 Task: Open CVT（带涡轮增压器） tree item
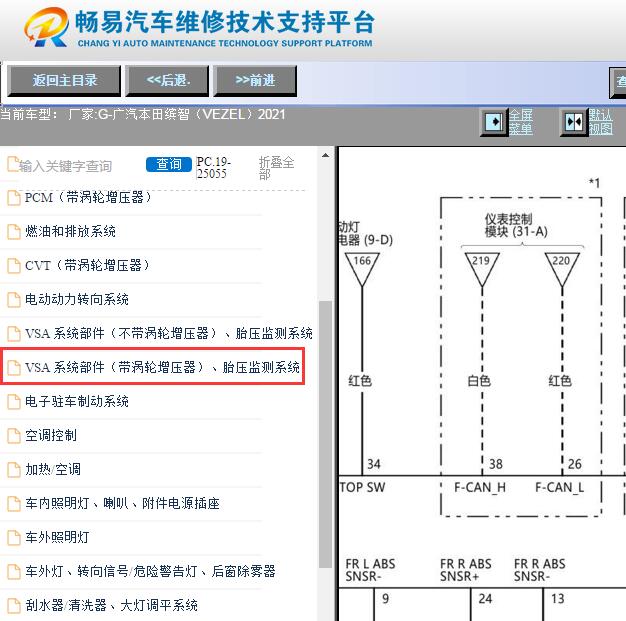87,265
